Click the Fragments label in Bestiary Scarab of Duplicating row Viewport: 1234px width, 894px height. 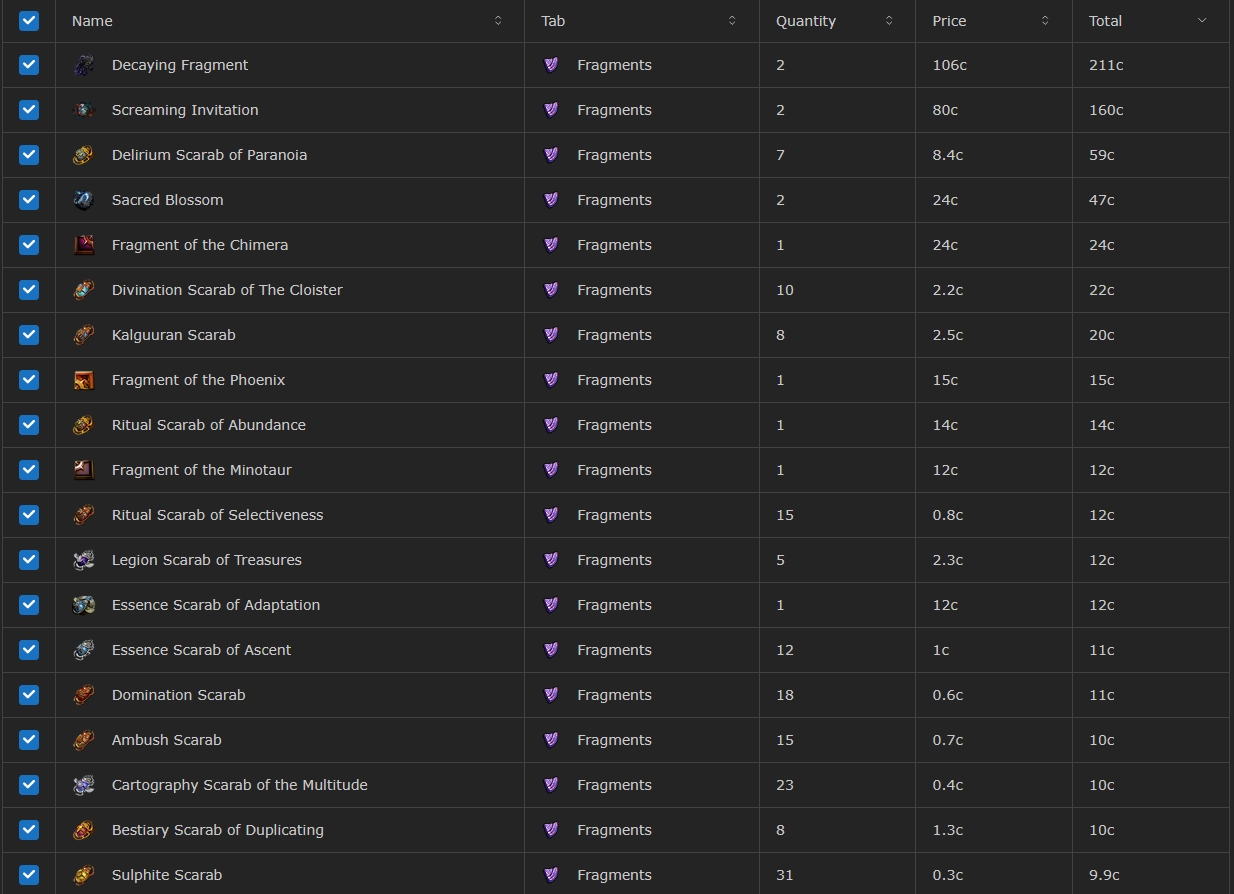tap(614, 830)
